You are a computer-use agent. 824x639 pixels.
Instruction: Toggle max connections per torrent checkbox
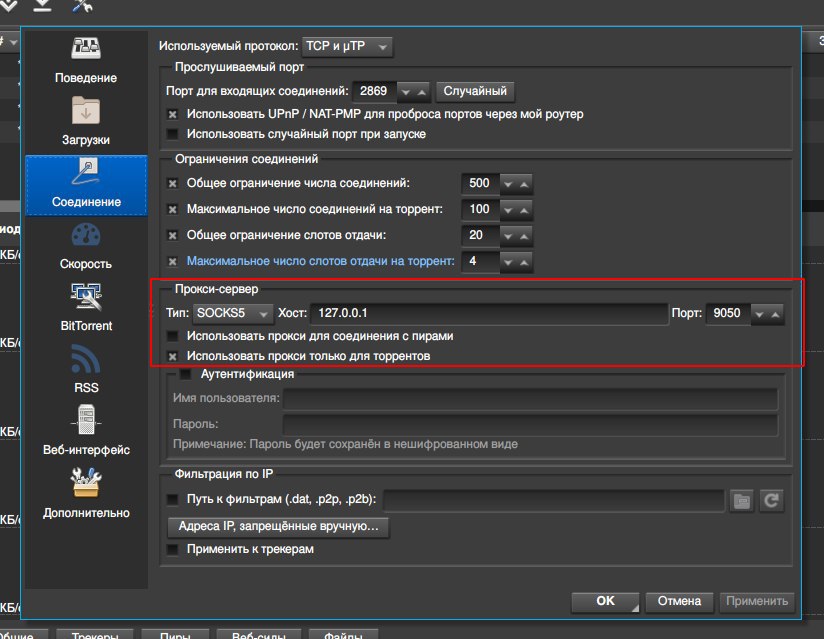(172, 209)
